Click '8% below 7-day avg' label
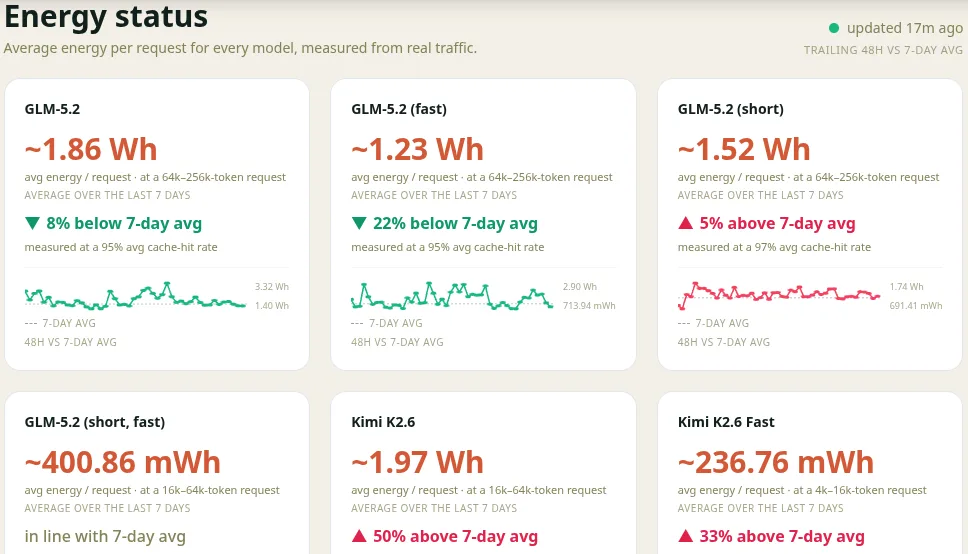The height and width of the screenshot is (554, 968). click(124, 224)
